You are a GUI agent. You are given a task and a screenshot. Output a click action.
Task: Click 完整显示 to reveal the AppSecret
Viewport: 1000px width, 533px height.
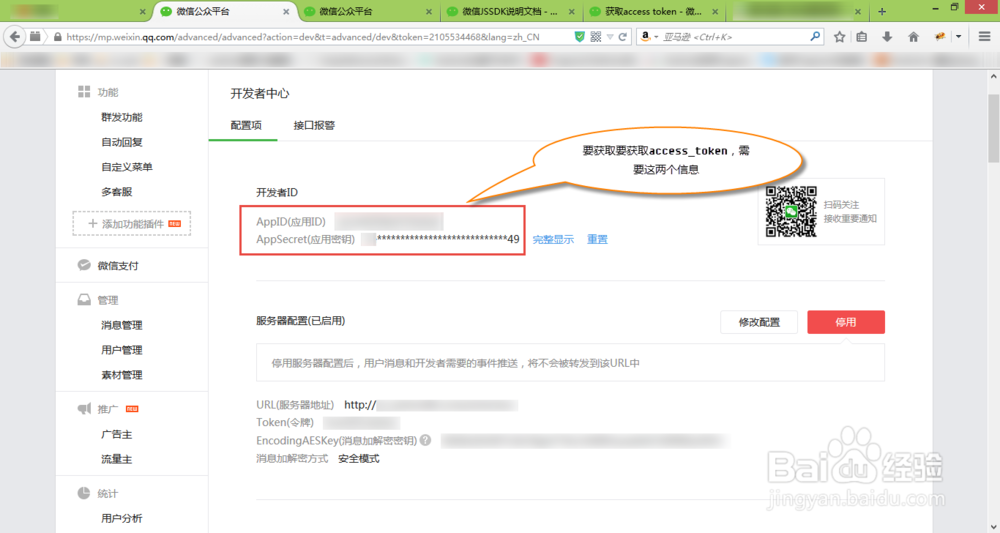click(x=553, y=240)
